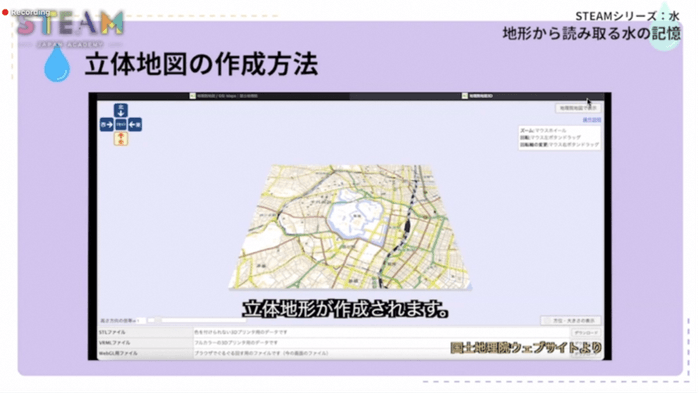The height and width of the screenshot is (397, 700).
Task: Switch to the 地理院地図3D browser tab
Action: (478, 96)
